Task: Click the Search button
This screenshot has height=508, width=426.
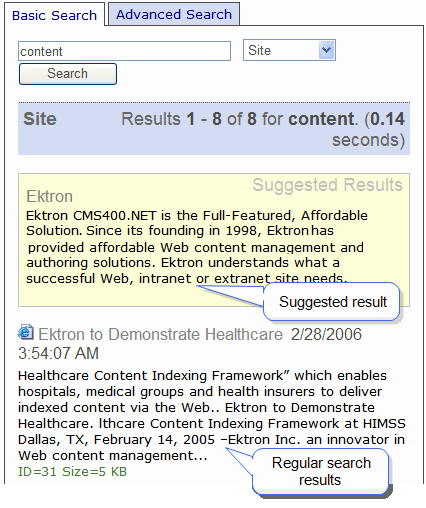Action: (x=68, y=74)
